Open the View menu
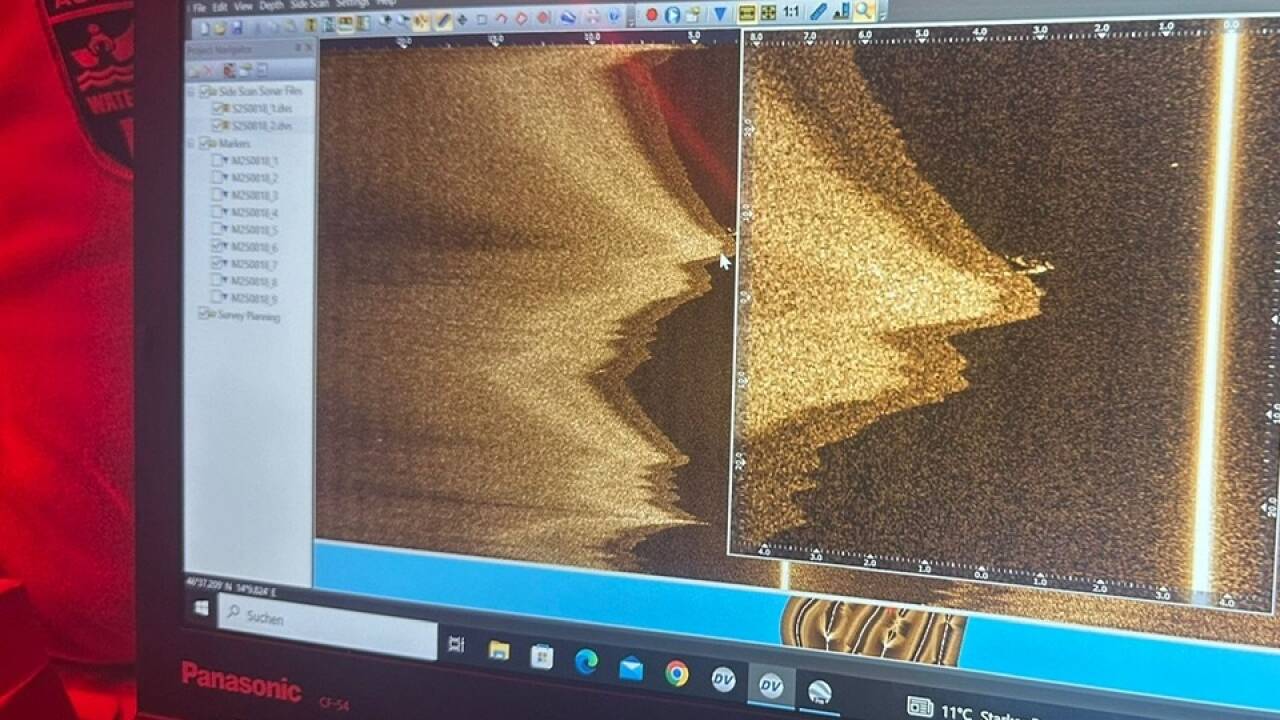 pos(243,6)
